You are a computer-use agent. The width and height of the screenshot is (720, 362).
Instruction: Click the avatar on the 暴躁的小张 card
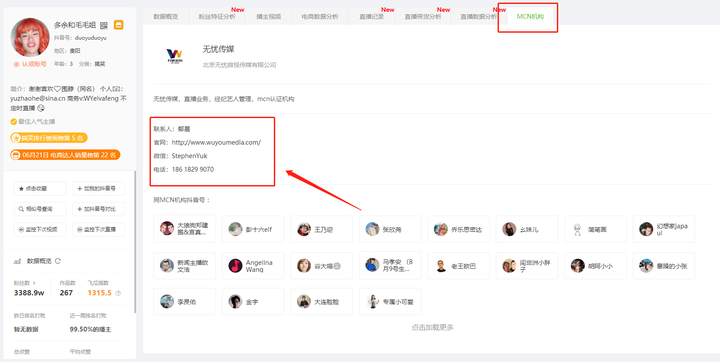(x=646, y=266)
